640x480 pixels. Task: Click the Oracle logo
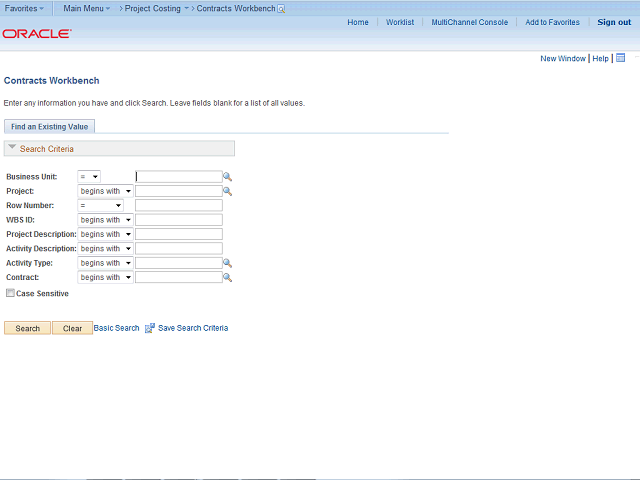[37, 33]
